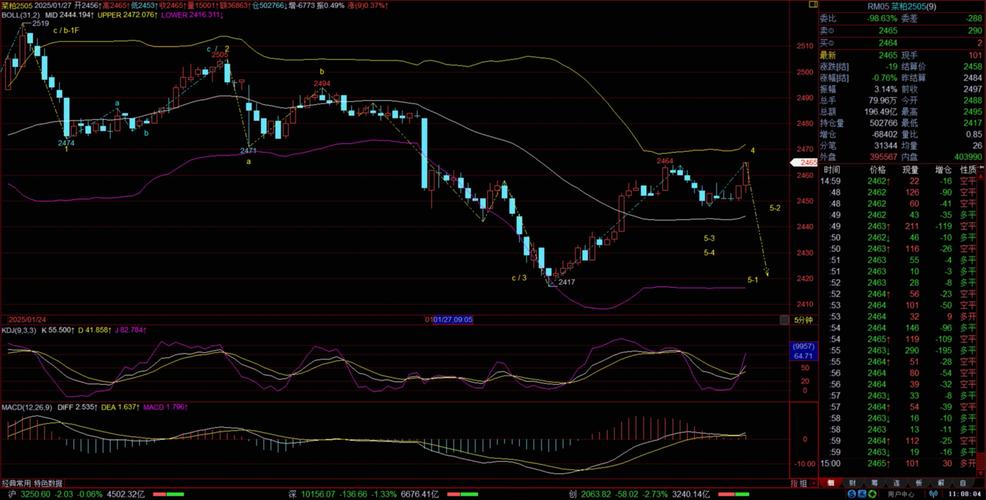Toggle the KDJ(9,3,3) indicator label
The height and width of the screenshot is (500, 986).
pyautogui.click(x=20, y=330)
